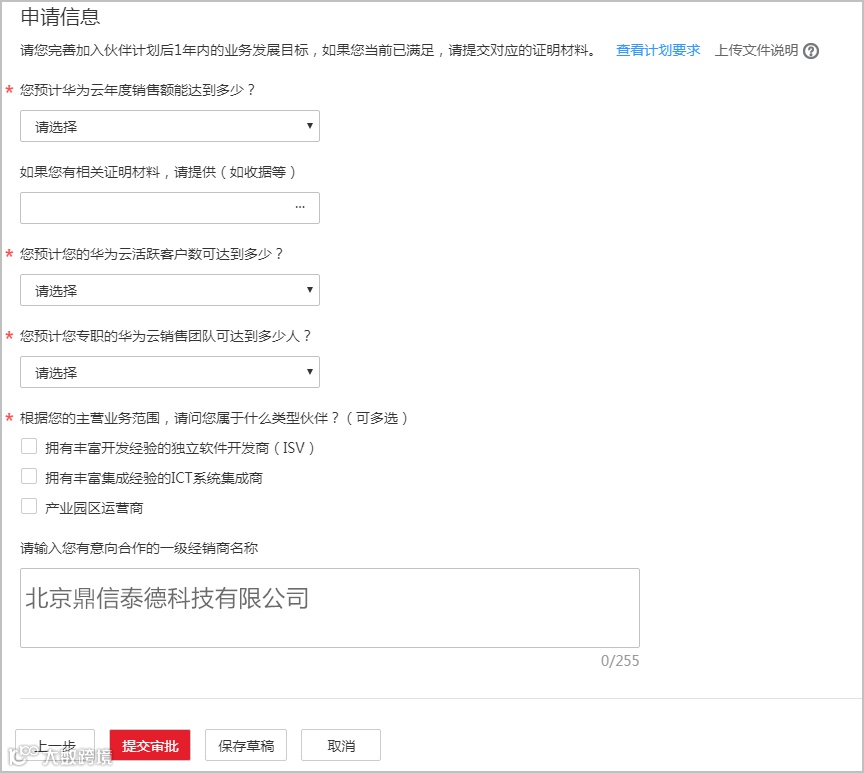Click the 0/255 character counter
The height and width of the screenshot is (773, 864).
click(620, 661)
